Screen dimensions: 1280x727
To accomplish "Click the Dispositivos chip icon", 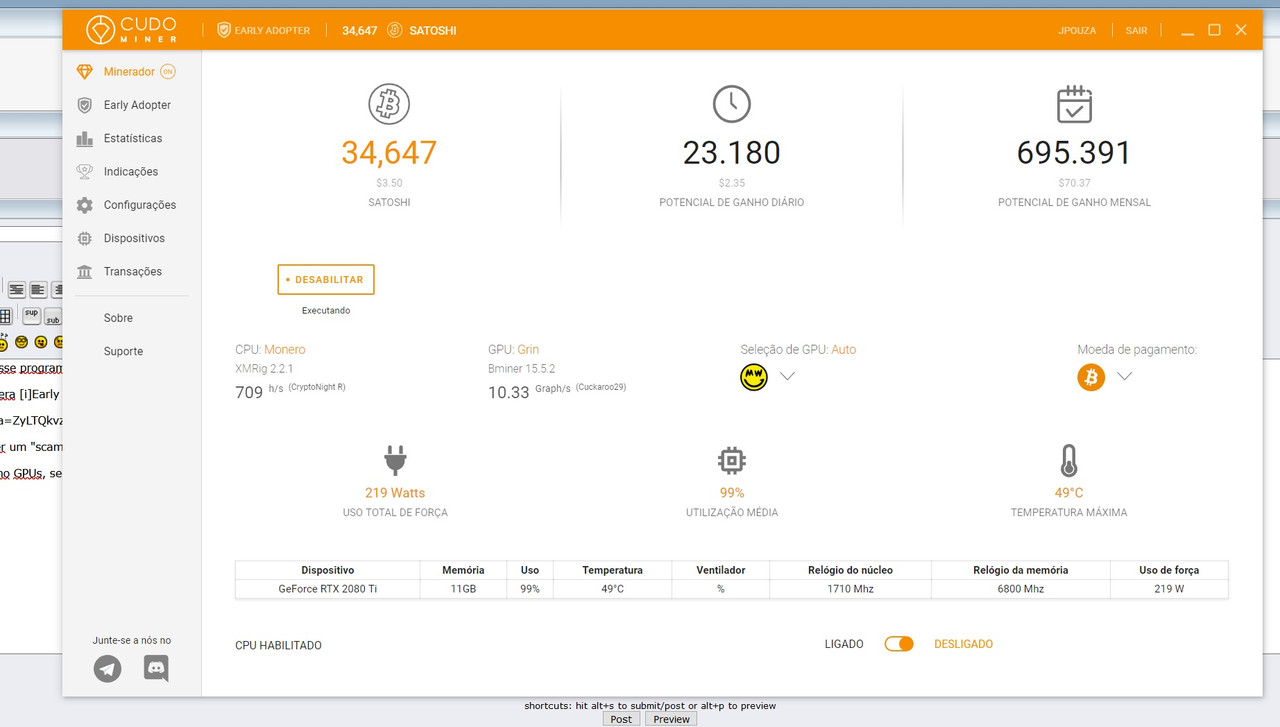I will 85,238.
